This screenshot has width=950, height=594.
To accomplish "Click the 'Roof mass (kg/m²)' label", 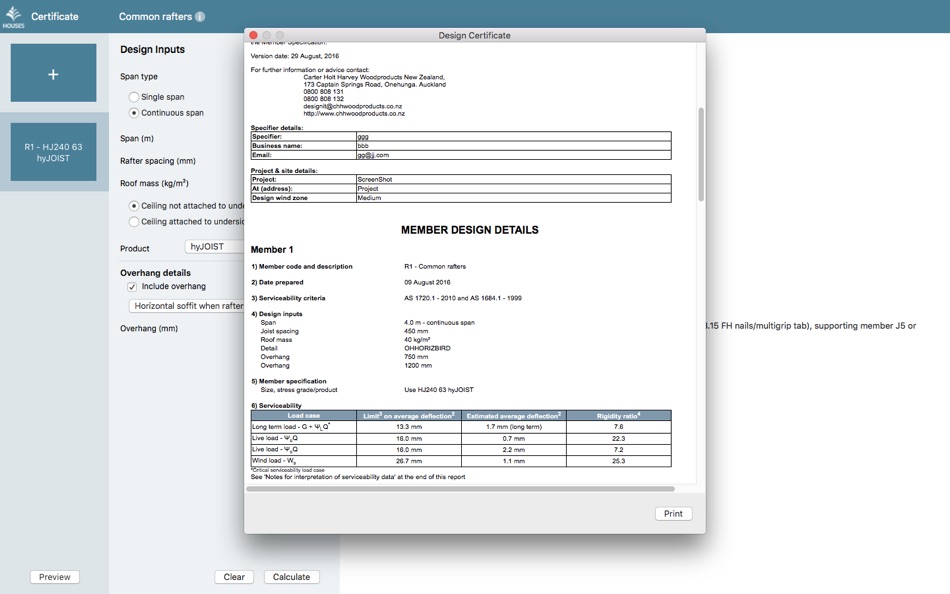I will (x=154, y=183).
